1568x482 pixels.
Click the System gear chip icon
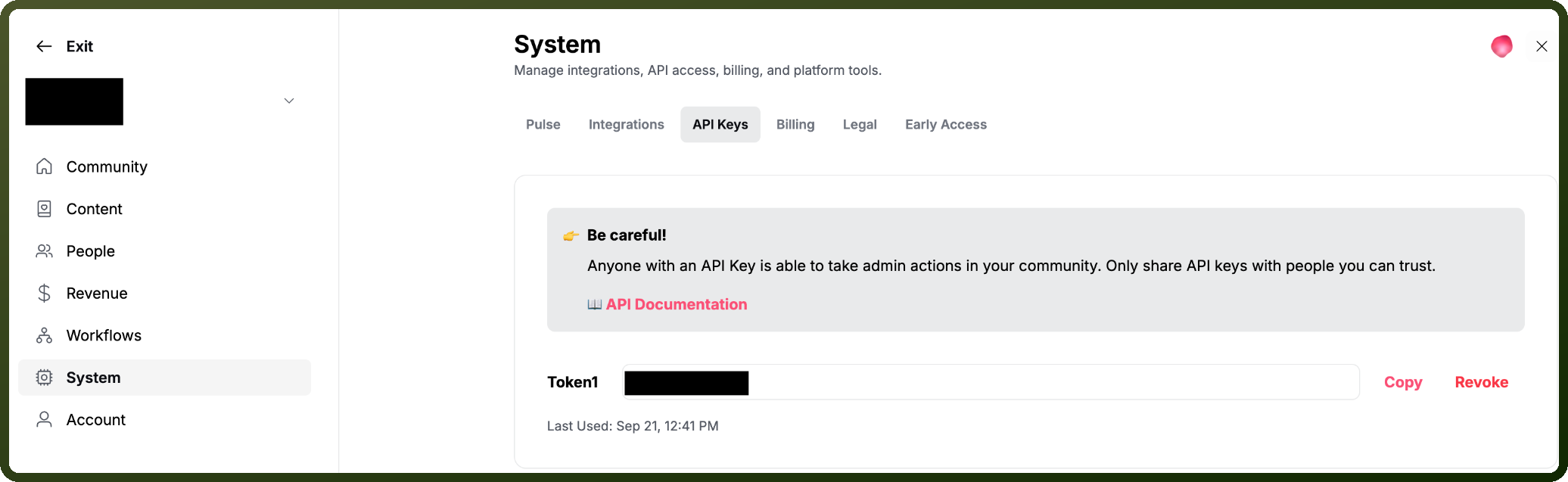click(45, 378)
